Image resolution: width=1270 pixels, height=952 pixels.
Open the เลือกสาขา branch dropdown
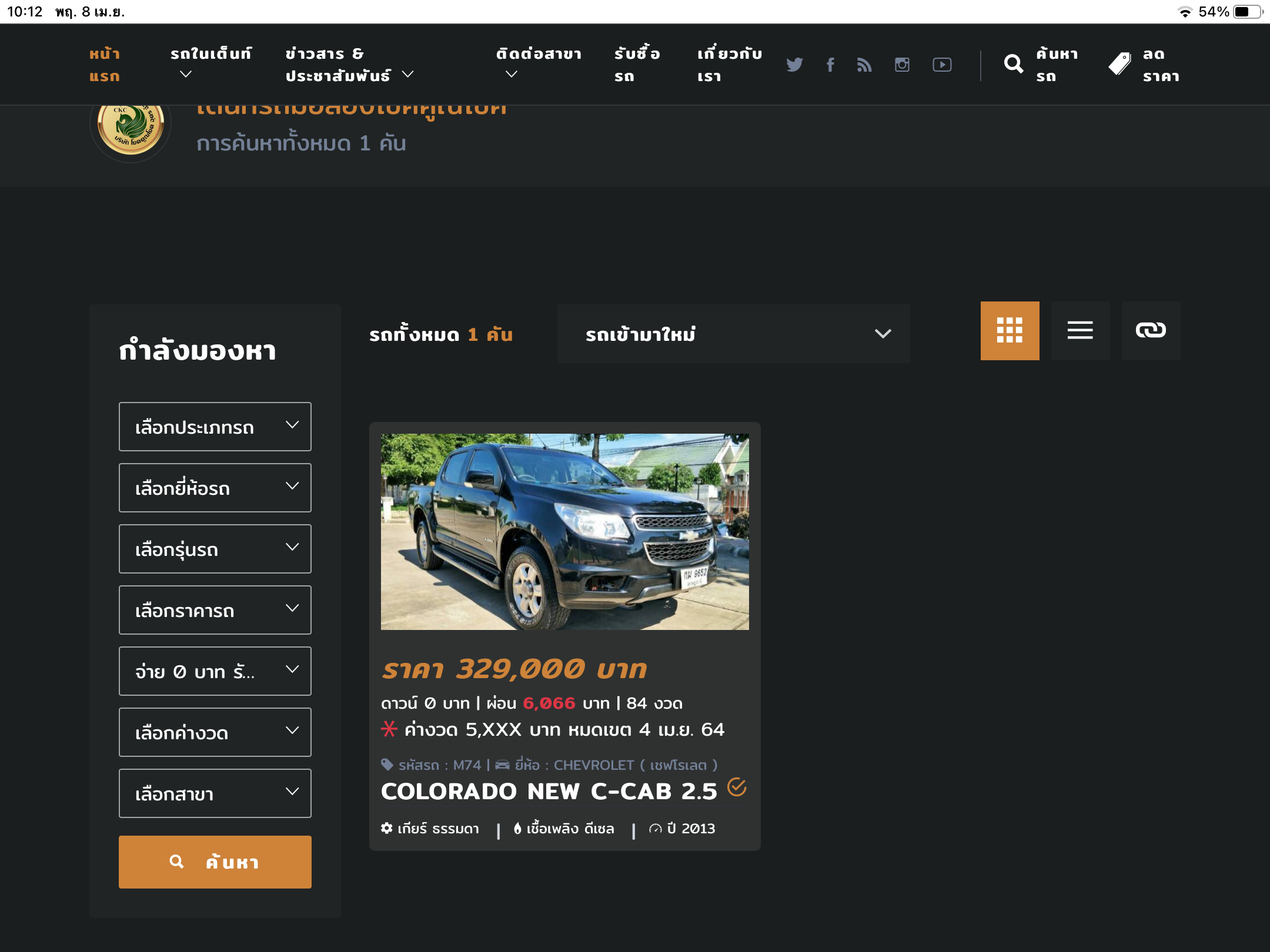[x=215, y=793]
